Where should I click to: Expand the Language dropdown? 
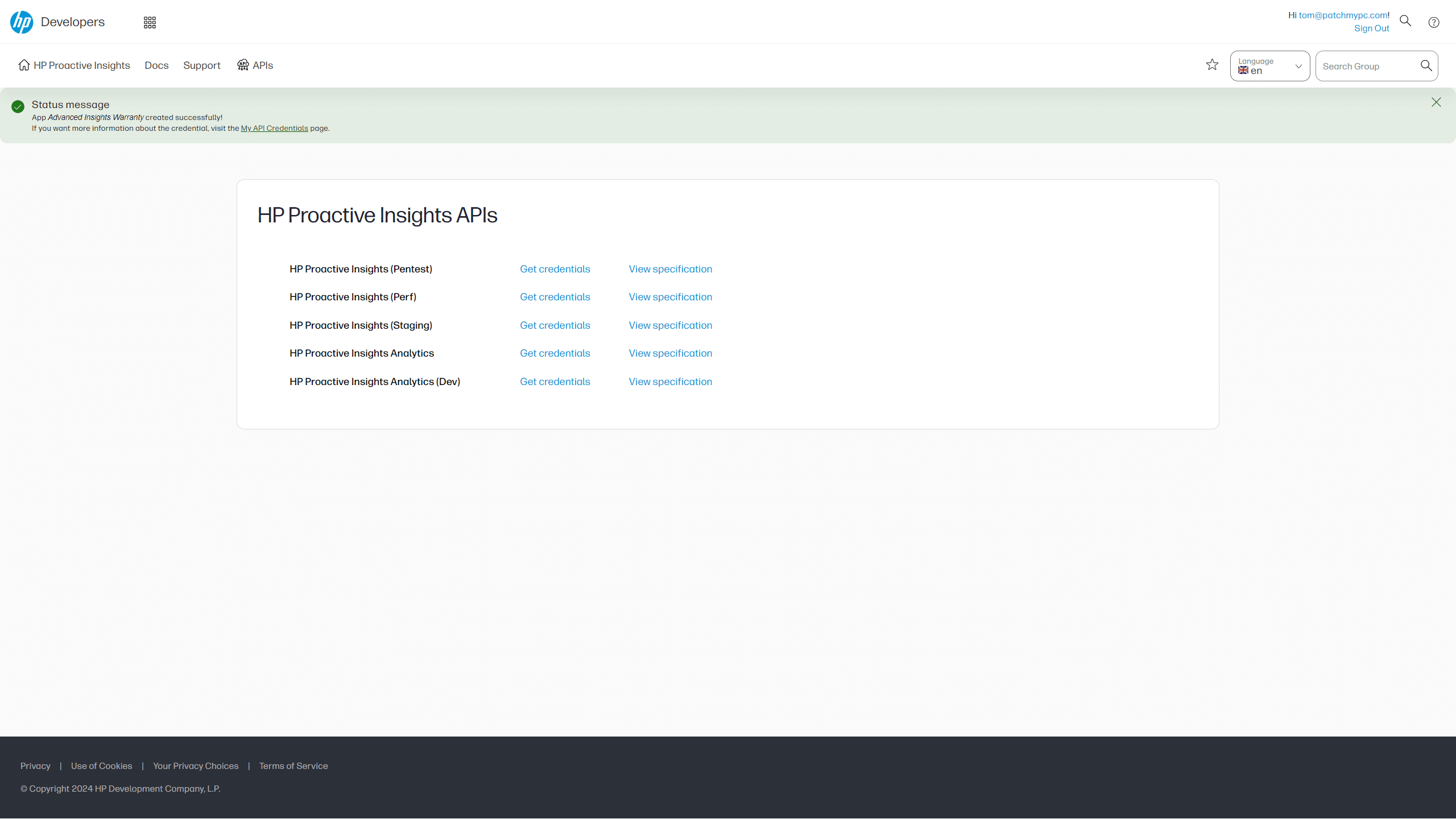[1269, 66]
